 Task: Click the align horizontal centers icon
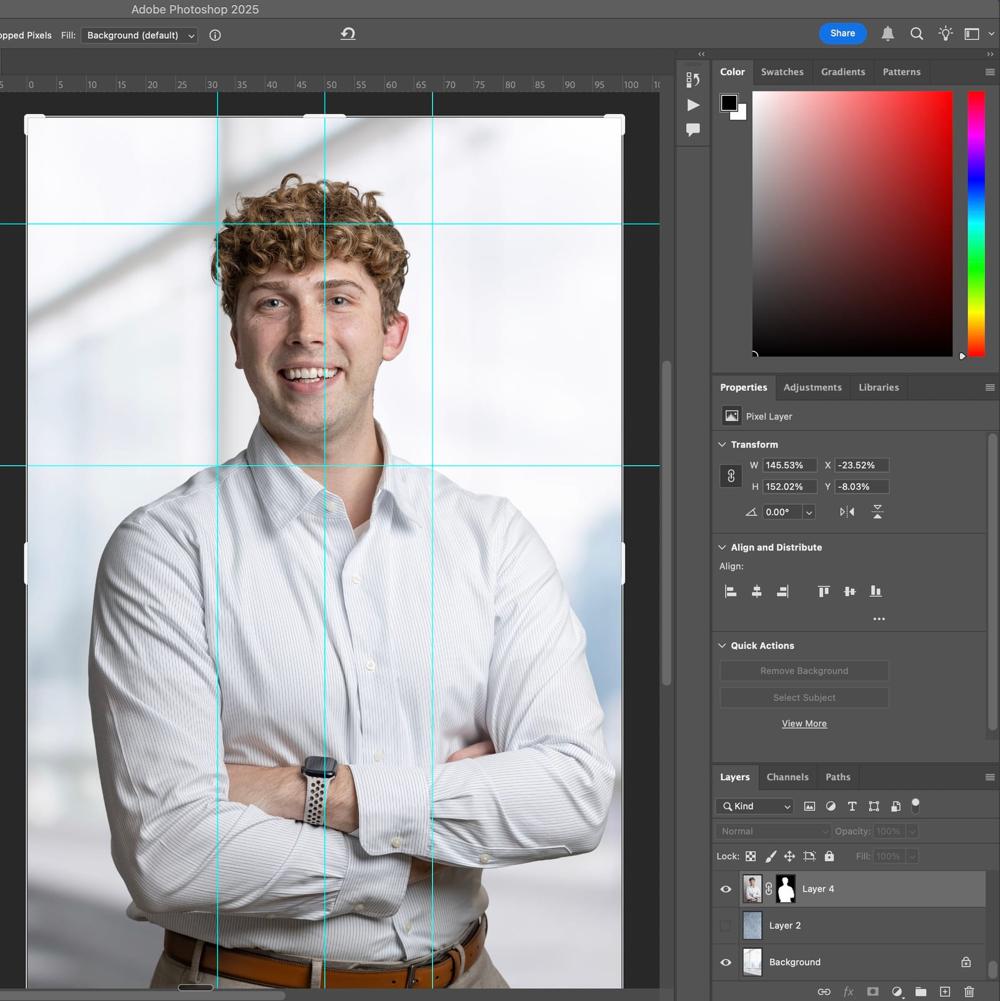pyautogui.click(x=756, y=591)
